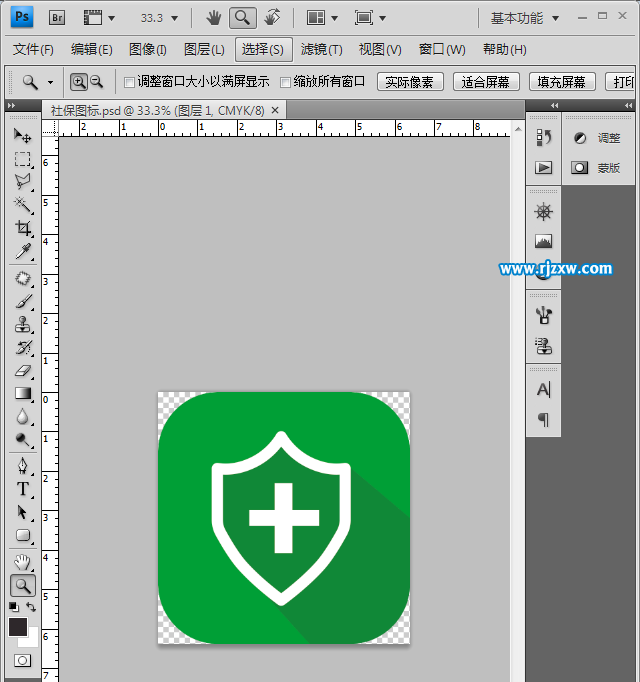This screenshot has height=682, width=640.
Task: Select the Rectangular Marquee tool
Action: (x=23, y=159)
